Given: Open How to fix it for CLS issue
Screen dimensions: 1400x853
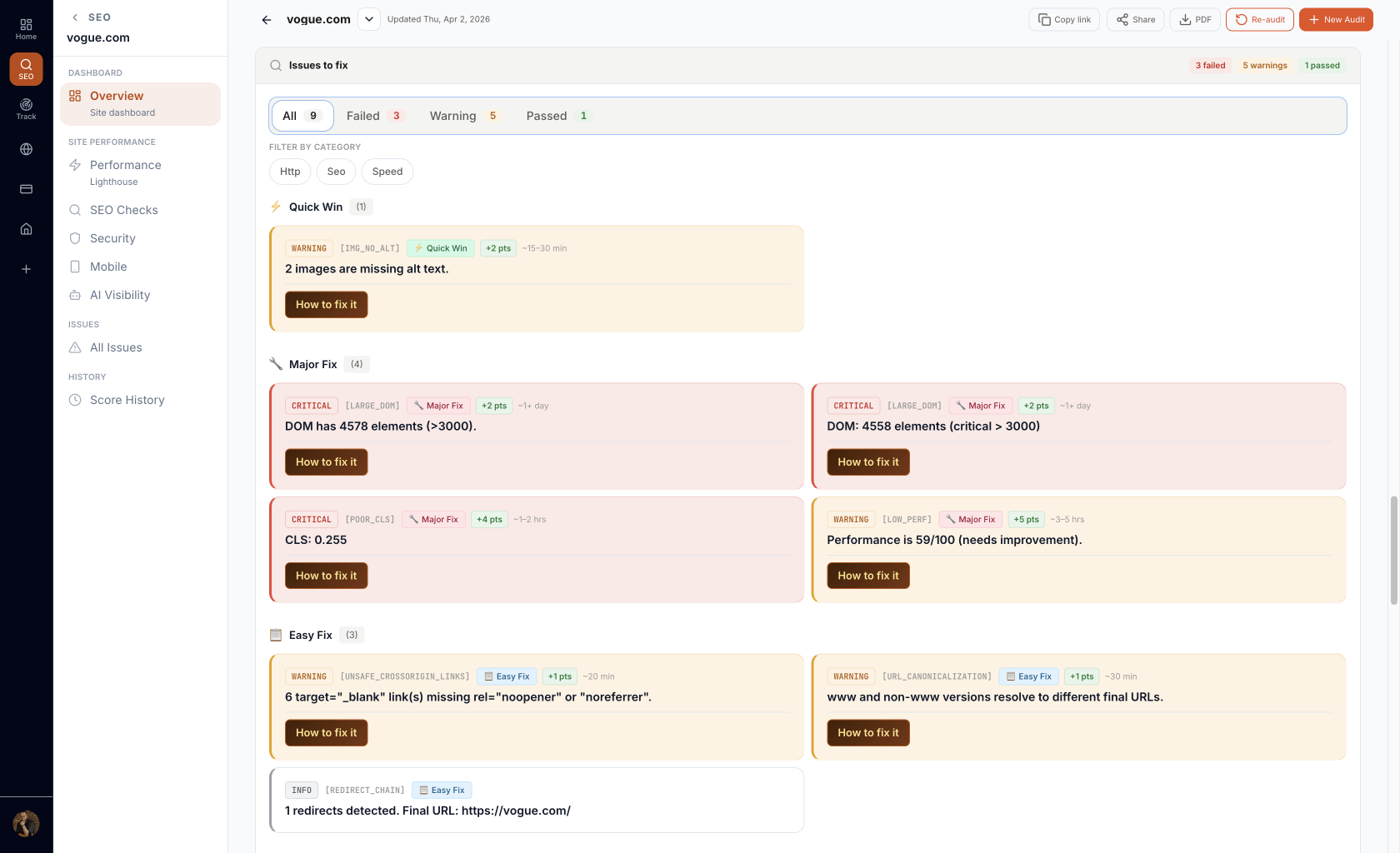Looking at the screenshot, I should pos(326,576).
